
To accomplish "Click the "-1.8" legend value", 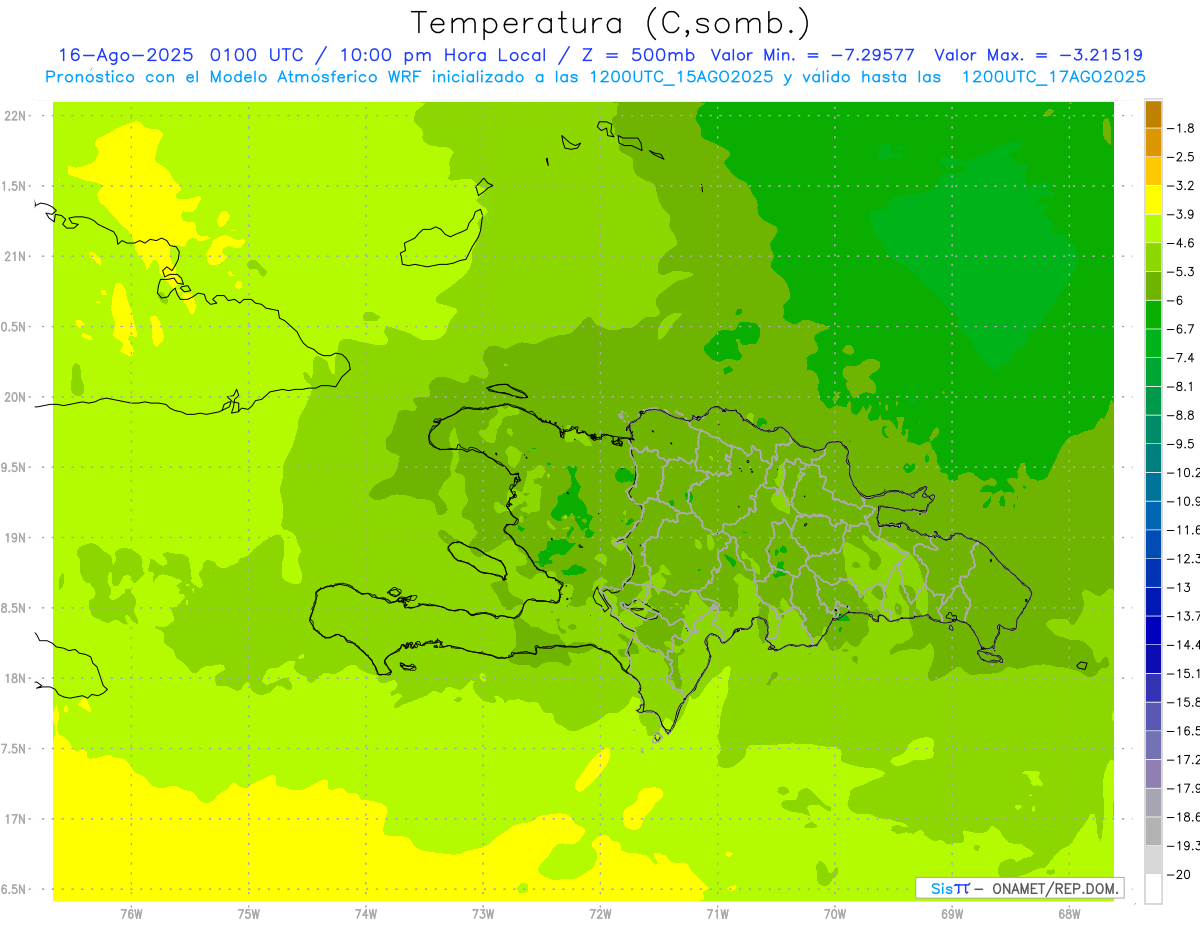I will pos(1181,128).
